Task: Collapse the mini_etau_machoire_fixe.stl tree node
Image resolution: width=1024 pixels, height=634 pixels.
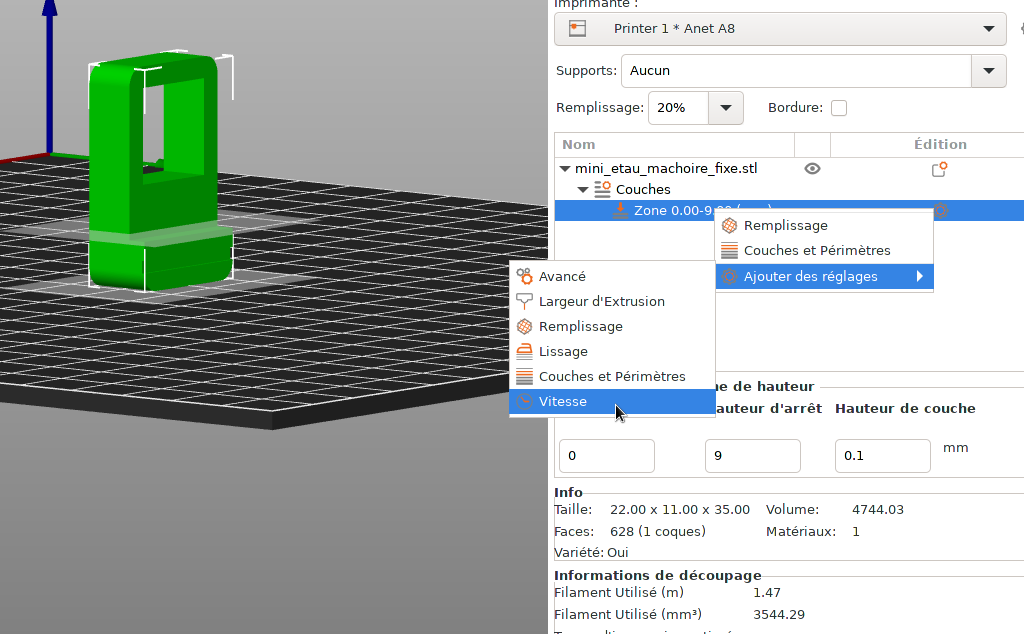Action: click(565, 168)
